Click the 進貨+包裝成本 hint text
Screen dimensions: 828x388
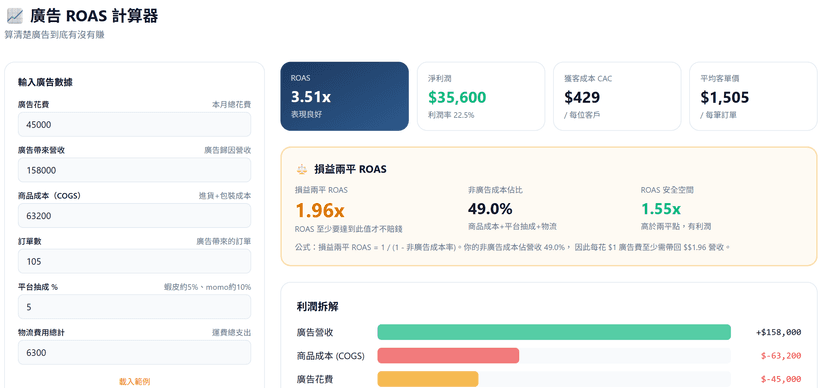point(224,196)
